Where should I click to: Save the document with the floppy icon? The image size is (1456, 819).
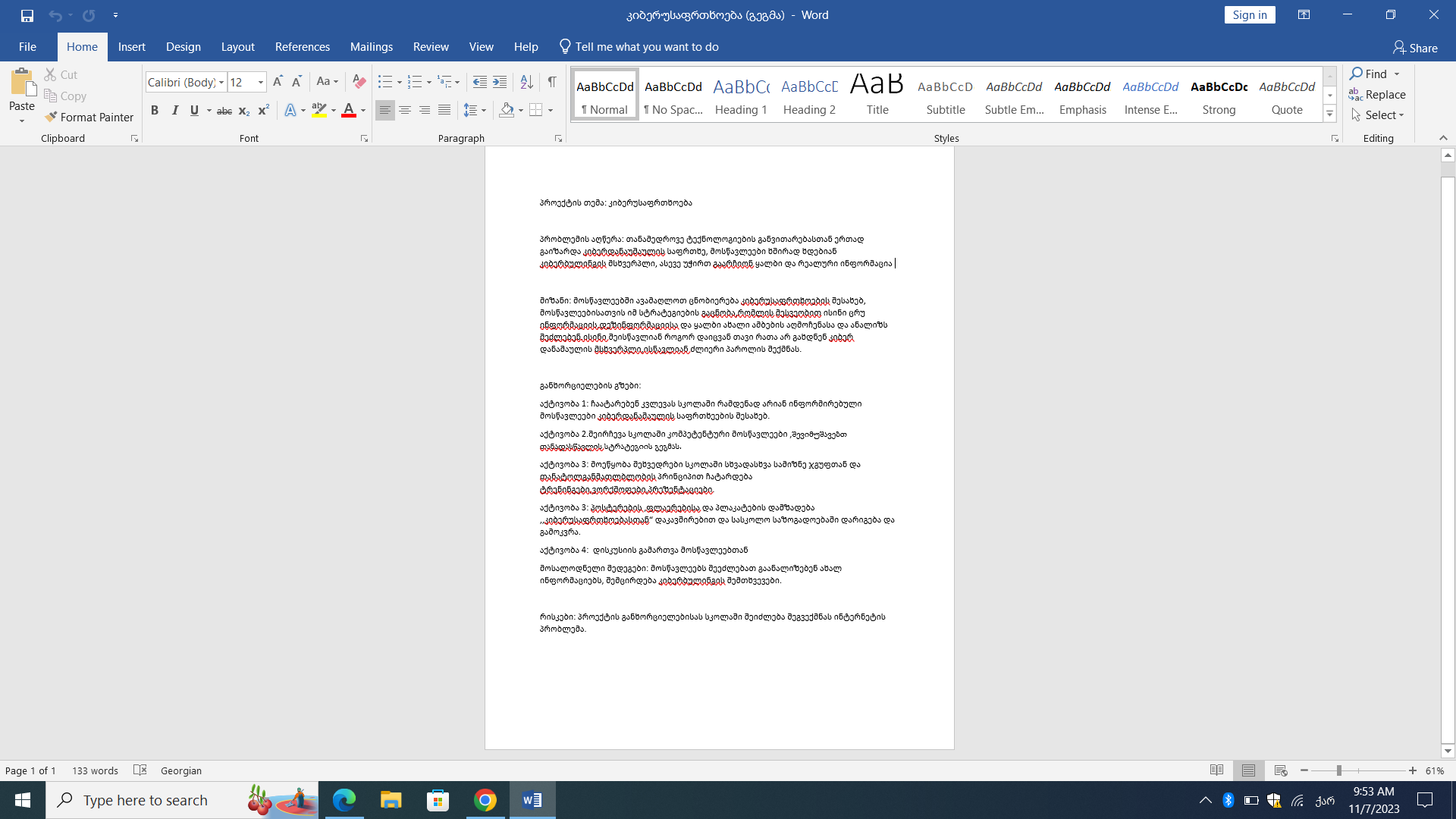pyautogui.click(x=27, y=15)
